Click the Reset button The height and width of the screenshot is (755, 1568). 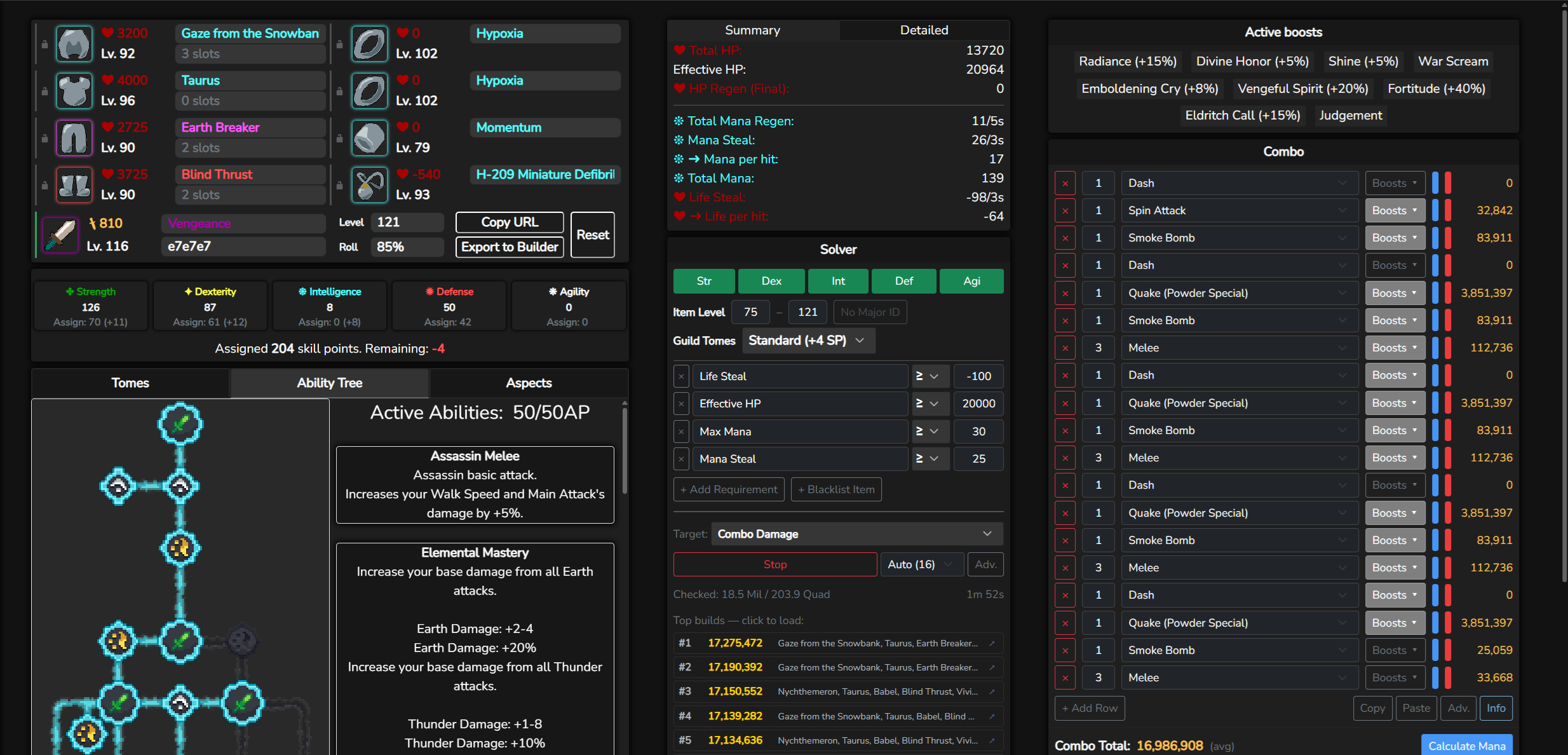pyautogui.click(x=593, y=235)
